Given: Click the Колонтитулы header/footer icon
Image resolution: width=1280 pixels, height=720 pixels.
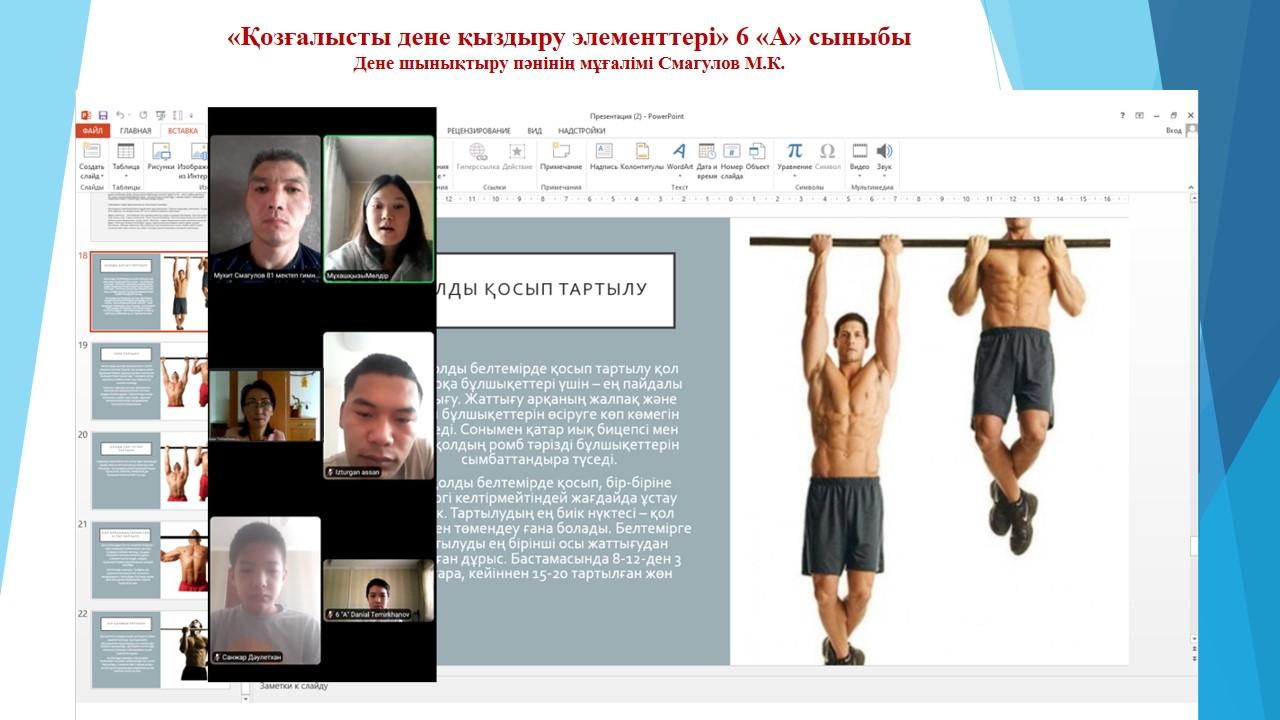Looking at the screenshot, I should (642, 152).
